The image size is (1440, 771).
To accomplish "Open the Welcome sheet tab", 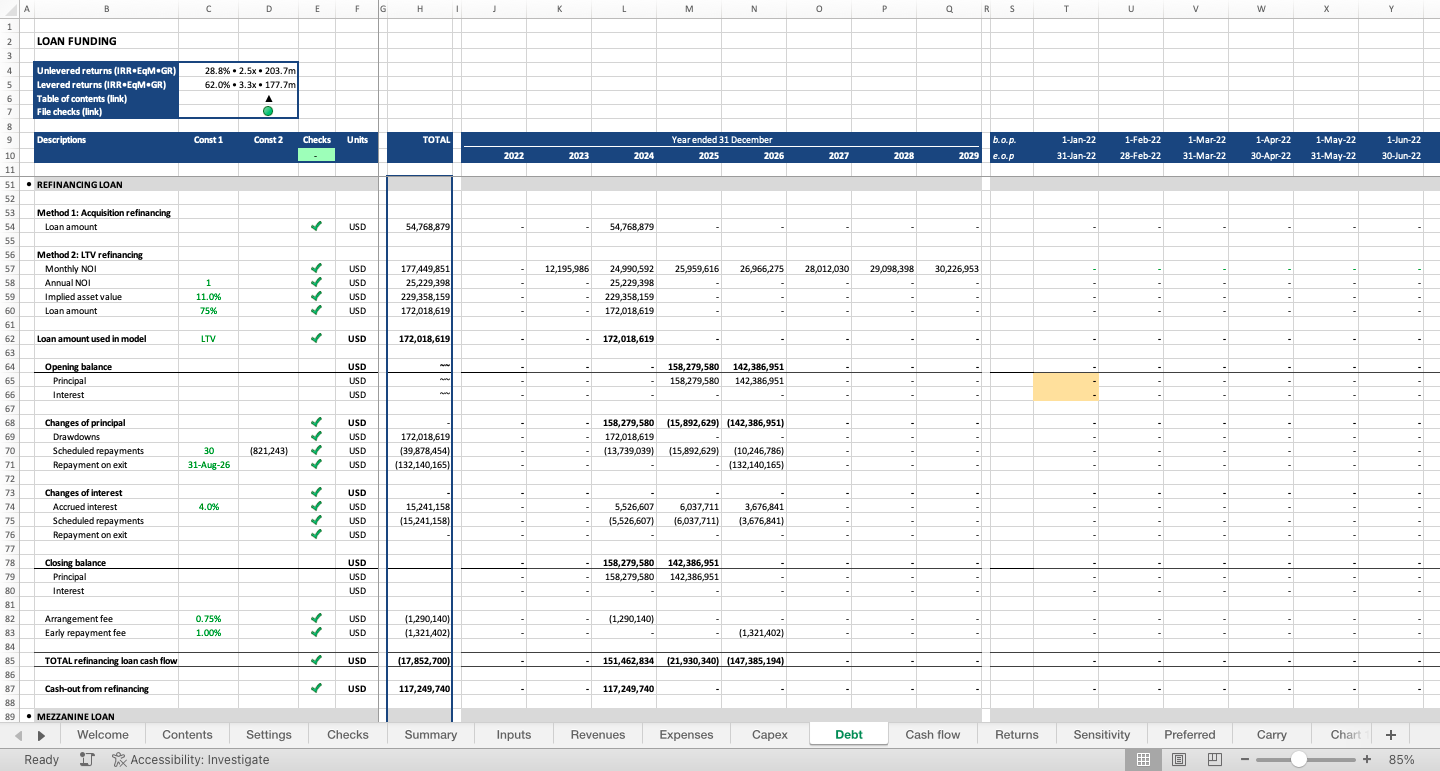I will tap(103, 735).
